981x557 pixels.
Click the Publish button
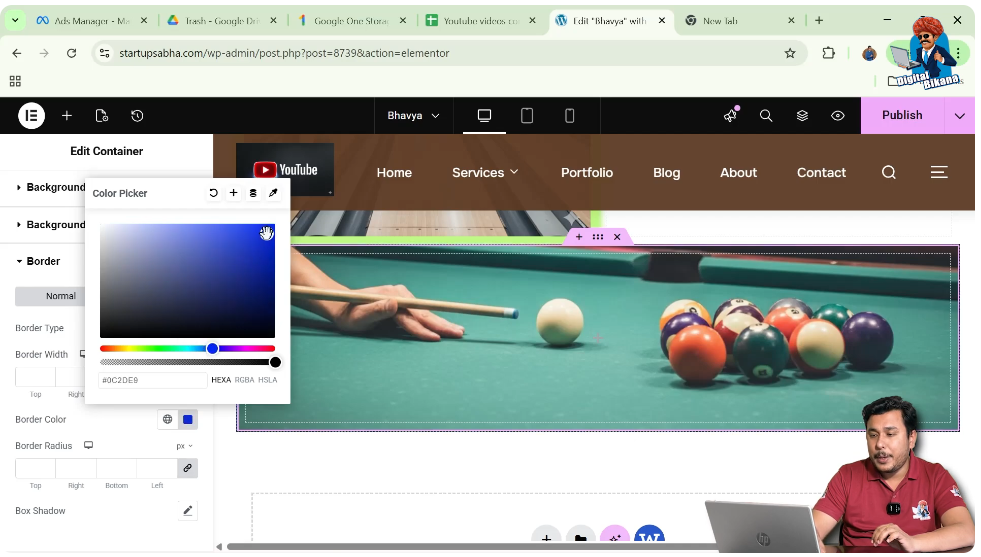pyautogui.click(x=901, y=116)
